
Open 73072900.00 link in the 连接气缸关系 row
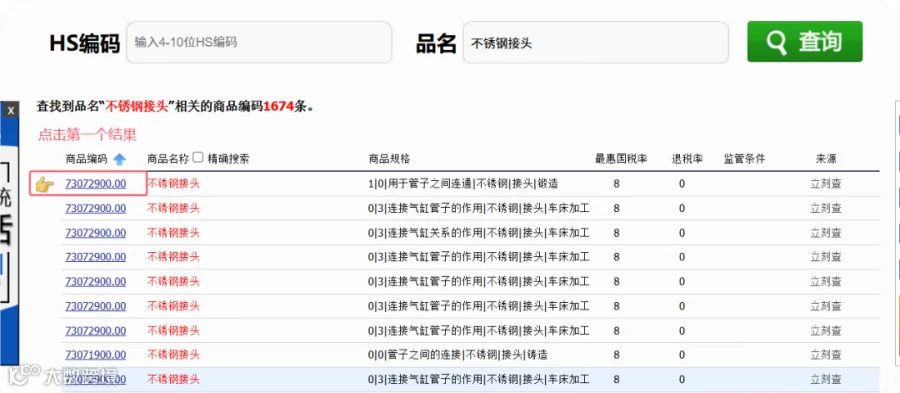(x=95, y=232)
